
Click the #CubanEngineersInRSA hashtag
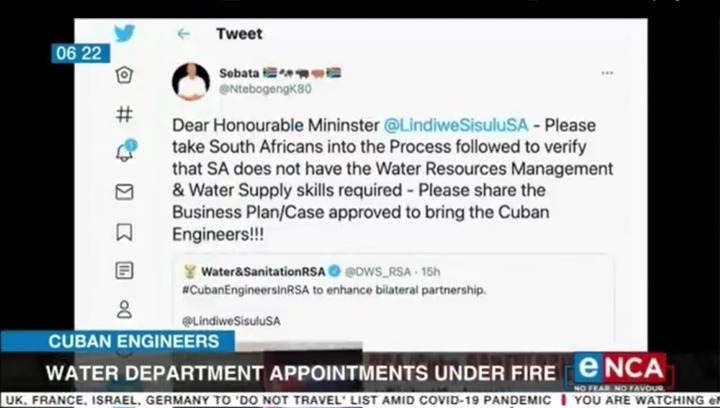click(246, 291)
